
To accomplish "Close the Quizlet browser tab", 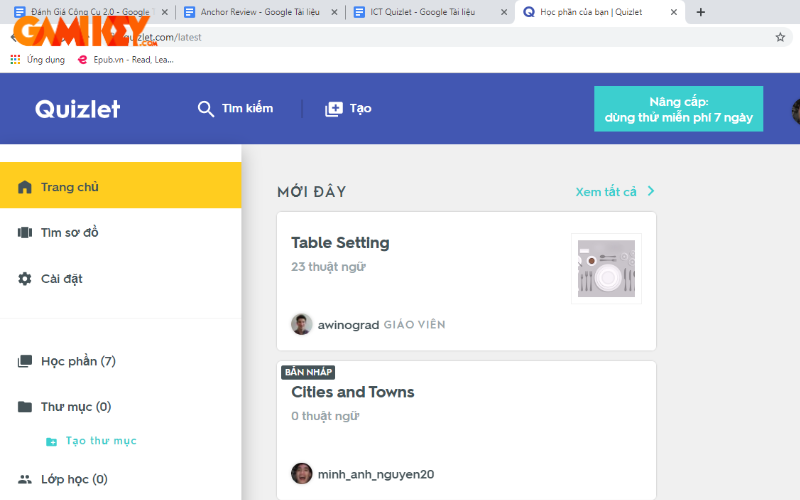I will [x=673, y=12].
